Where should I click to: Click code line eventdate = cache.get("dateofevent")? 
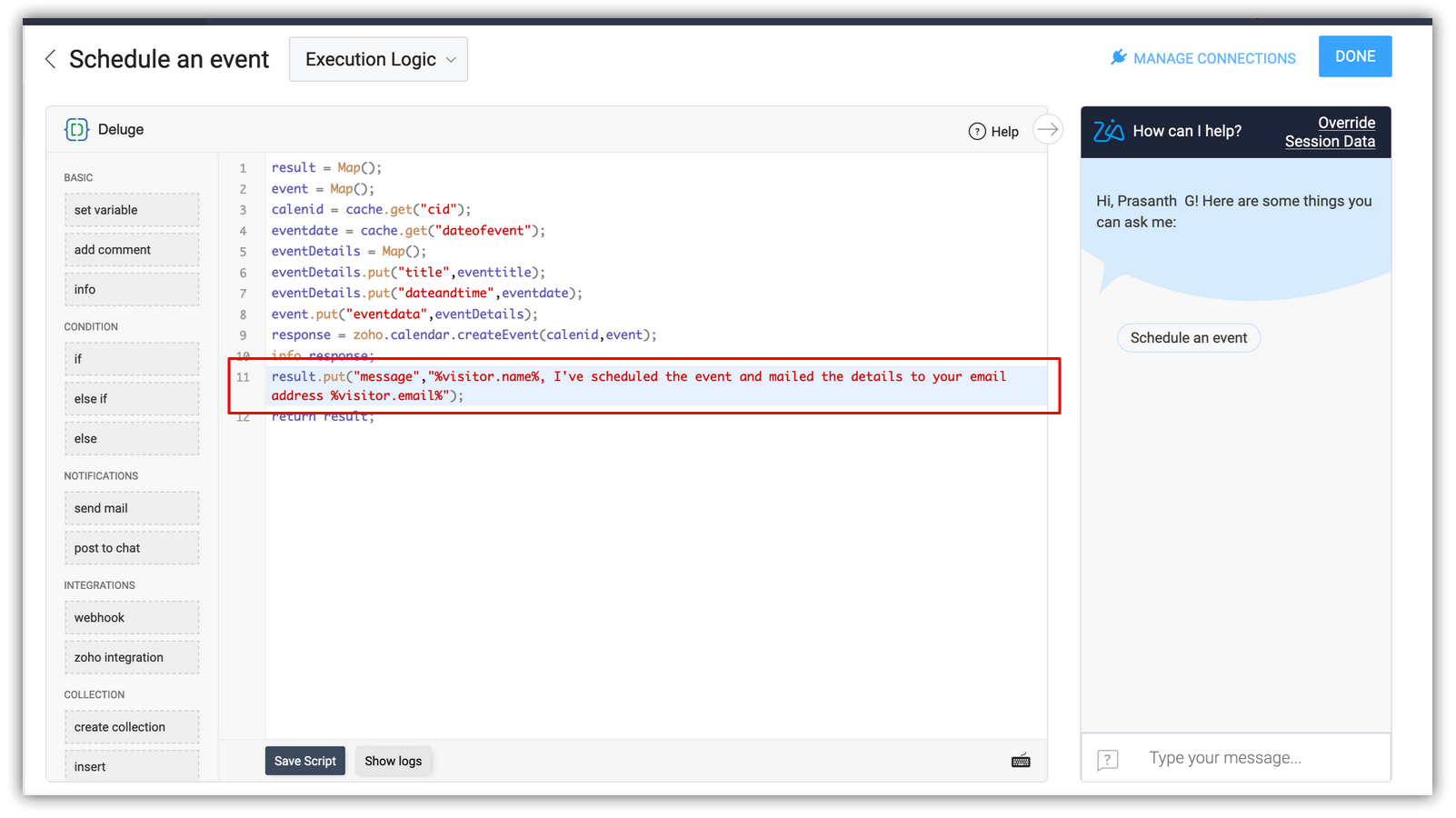click(x=408, y=231)
